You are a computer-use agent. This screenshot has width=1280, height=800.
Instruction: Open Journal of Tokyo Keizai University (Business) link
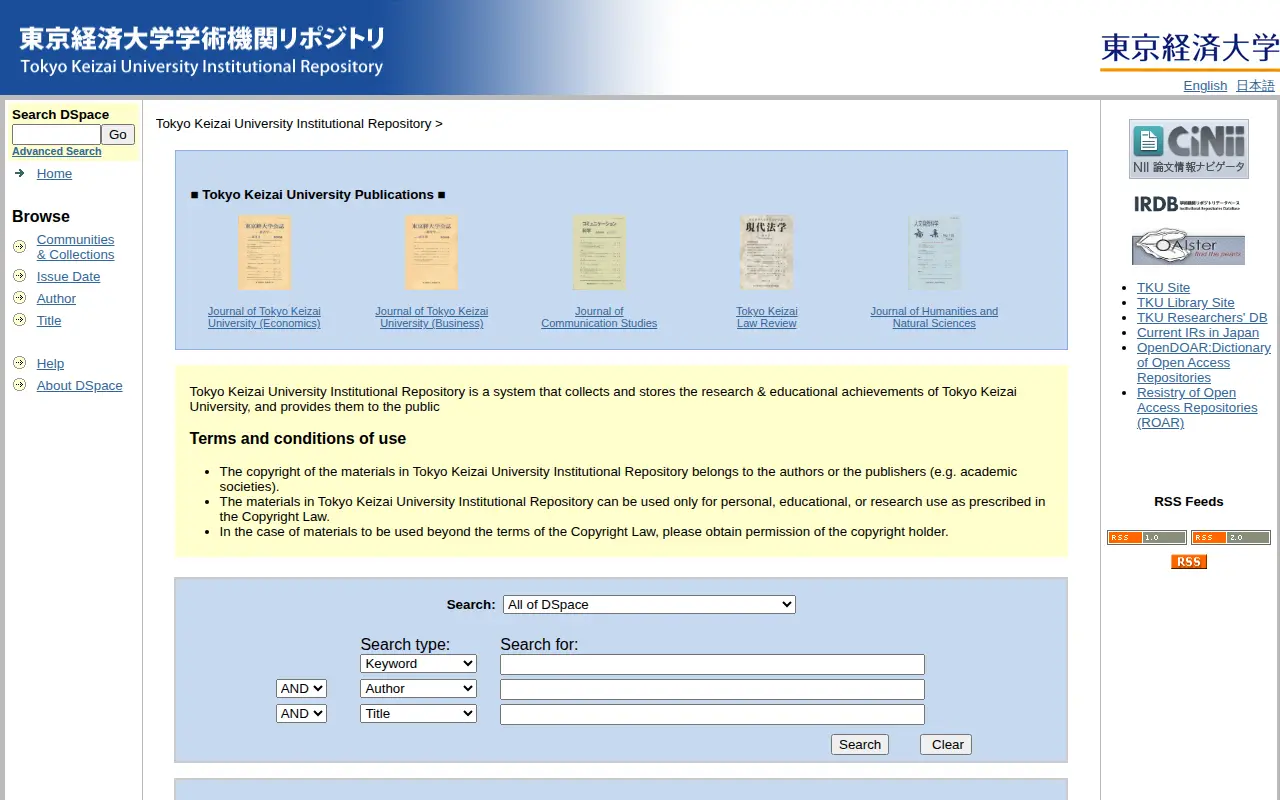[431, 317]
